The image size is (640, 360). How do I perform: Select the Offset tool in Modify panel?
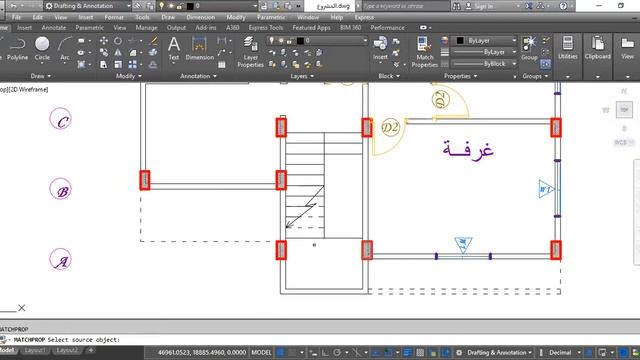(153, 64)
